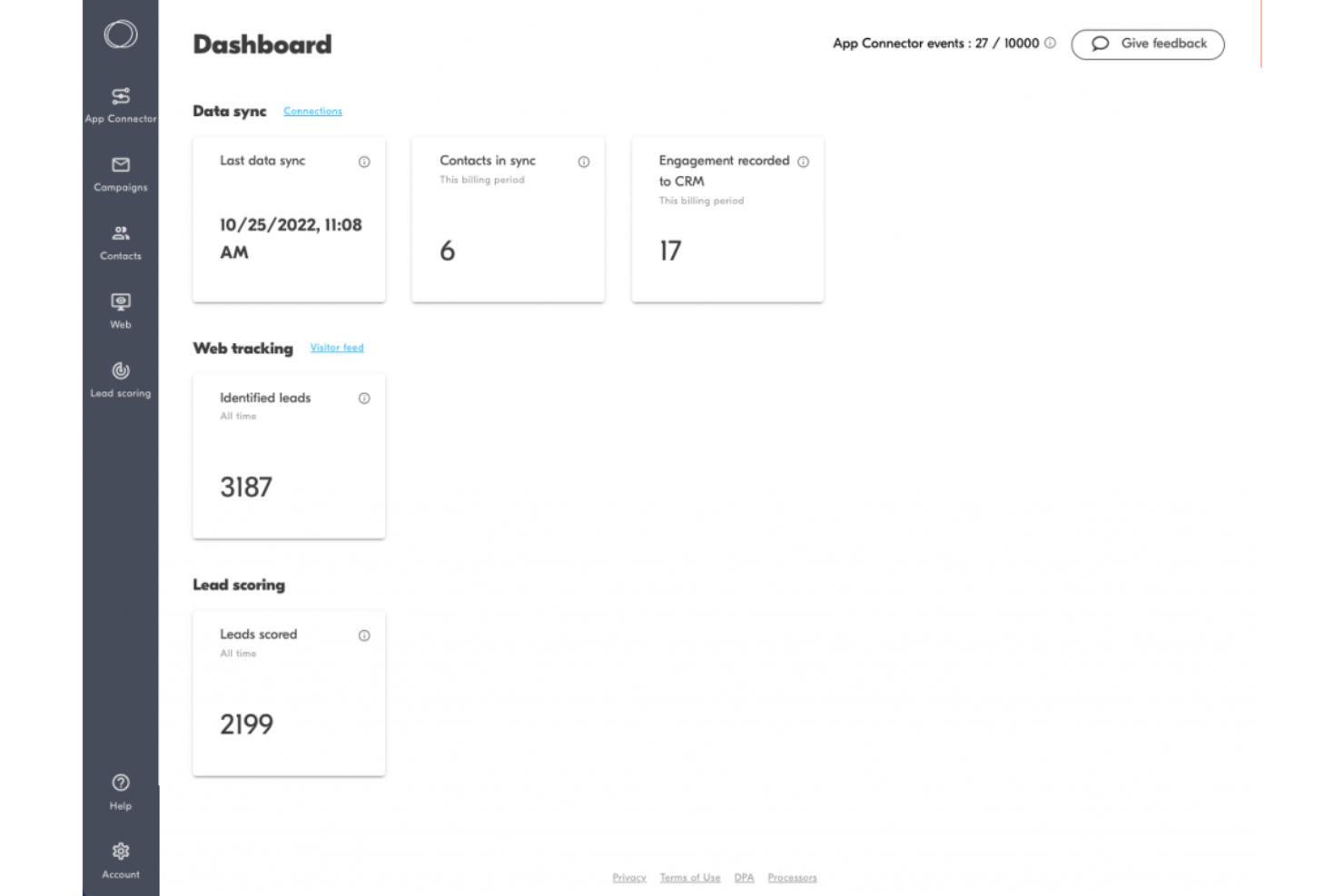Open the Contacts section
The height and width of the screenshot is (896, 1344).
(x=119, y=241)
